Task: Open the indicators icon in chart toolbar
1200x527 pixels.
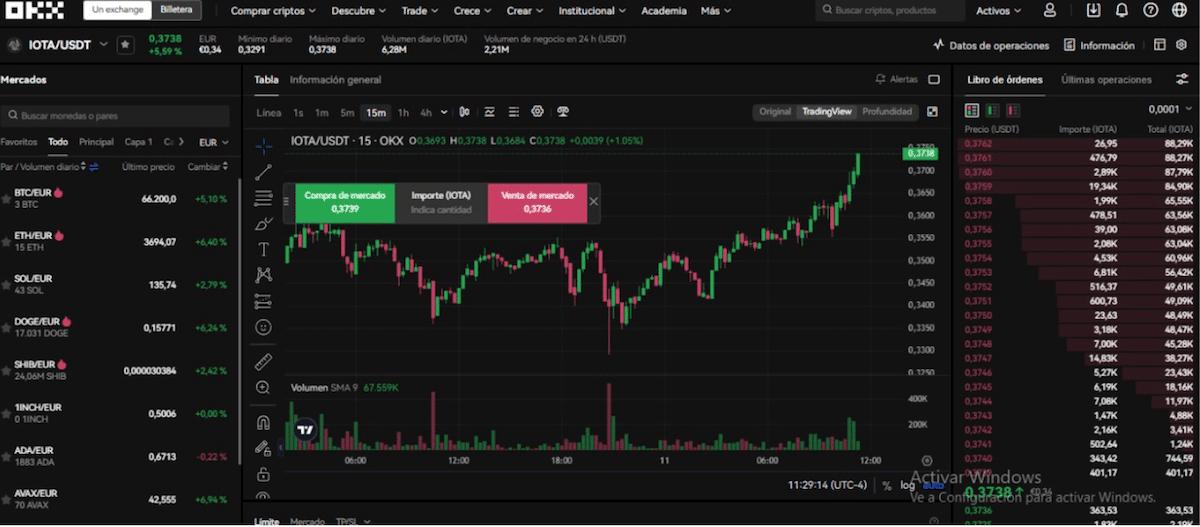Action: point(489,112)
